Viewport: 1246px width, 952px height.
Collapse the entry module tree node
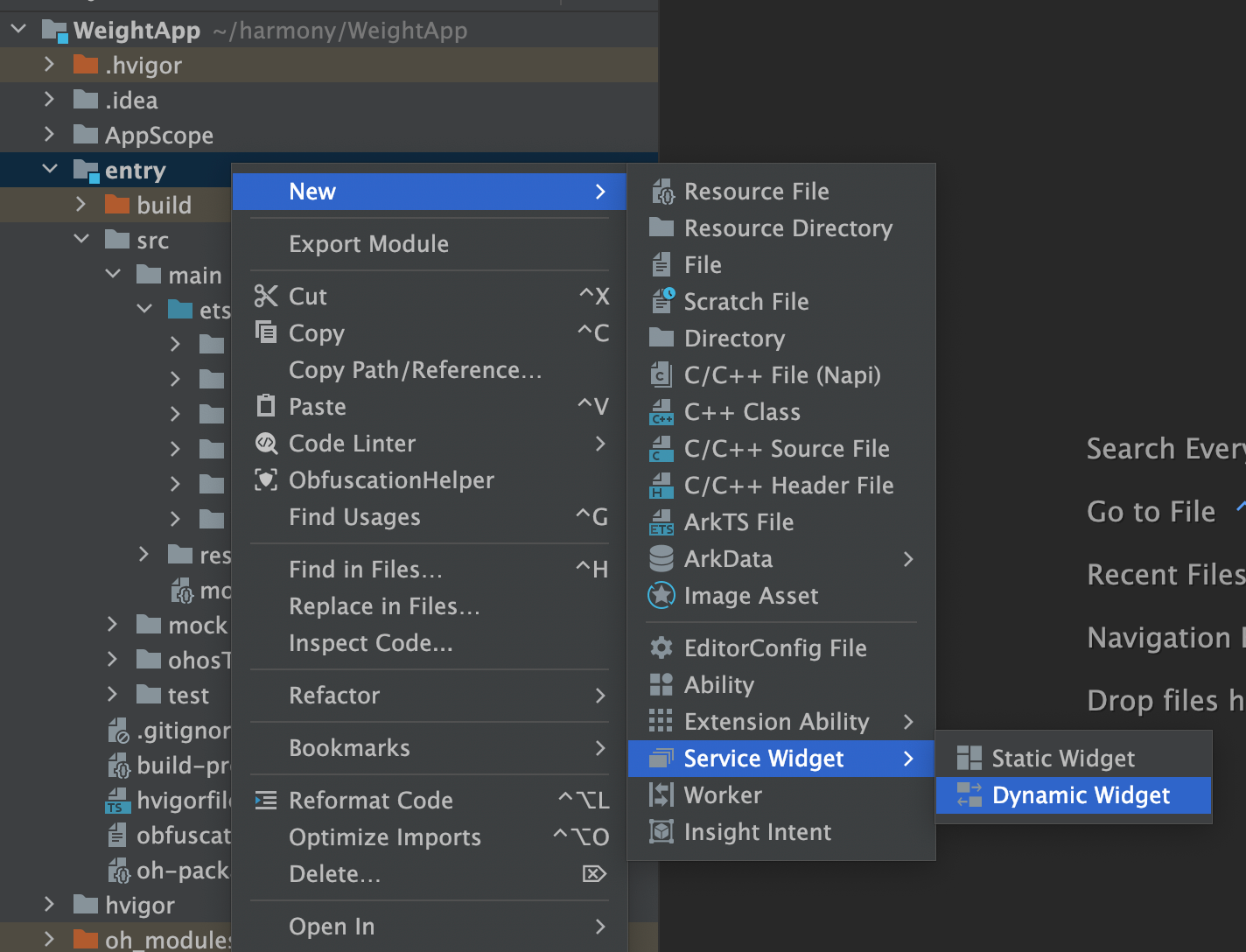pyautogui.click(x=50, y=170)
